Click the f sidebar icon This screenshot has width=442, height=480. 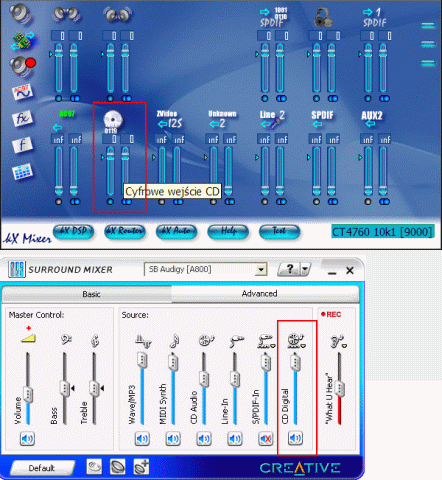22,145
